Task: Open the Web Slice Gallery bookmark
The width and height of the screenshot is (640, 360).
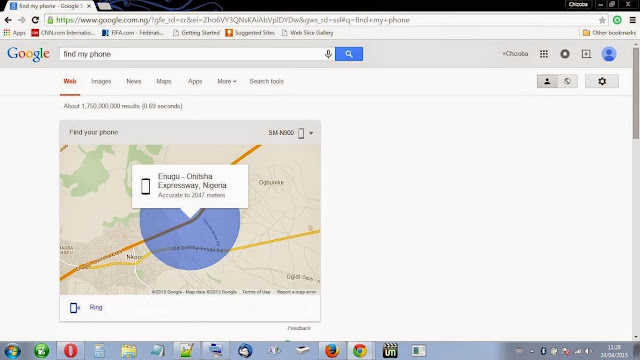Action: [307, 33]
